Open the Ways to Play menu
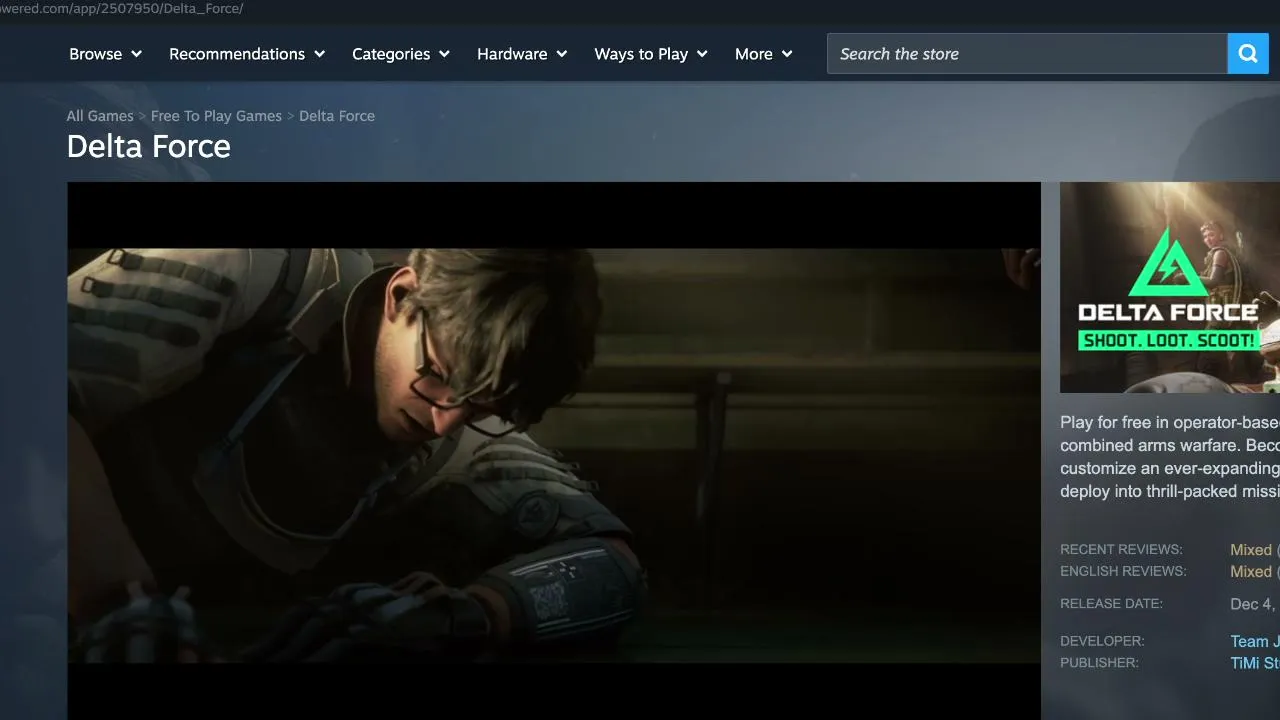The width and height of the screenshot is (1280, 720). pos(651,54)
